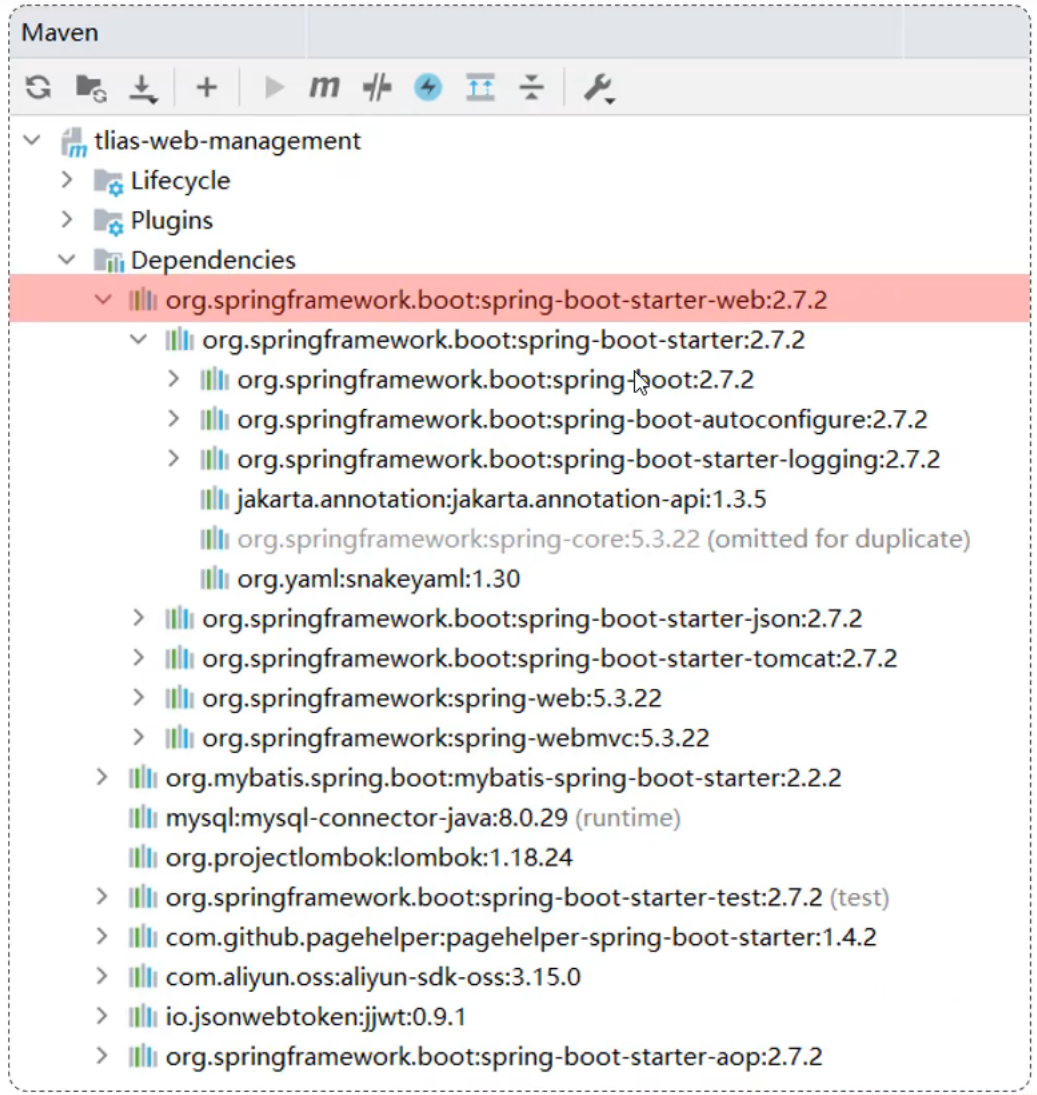Select tlias-web-management project label
This screenshot has width=1037, height=1095.
click(228, 141)
